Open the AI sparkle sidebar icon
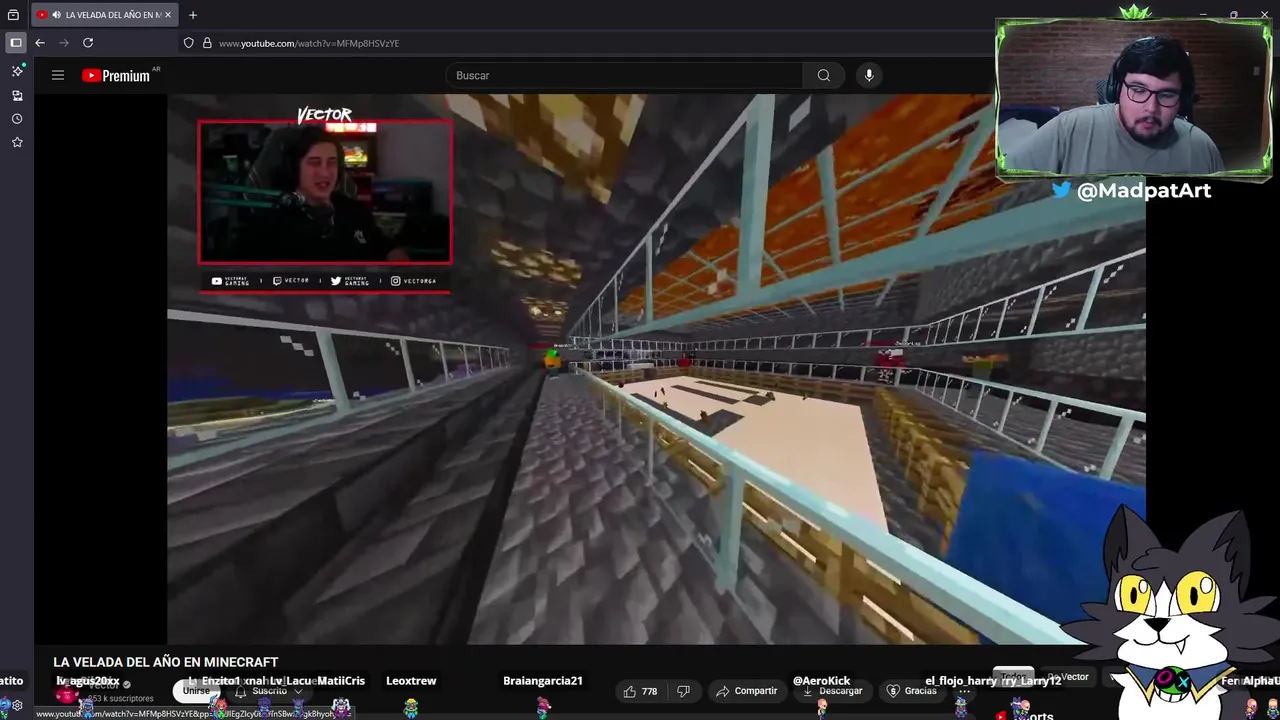The image size is (1280, 720). pos(17,71)
